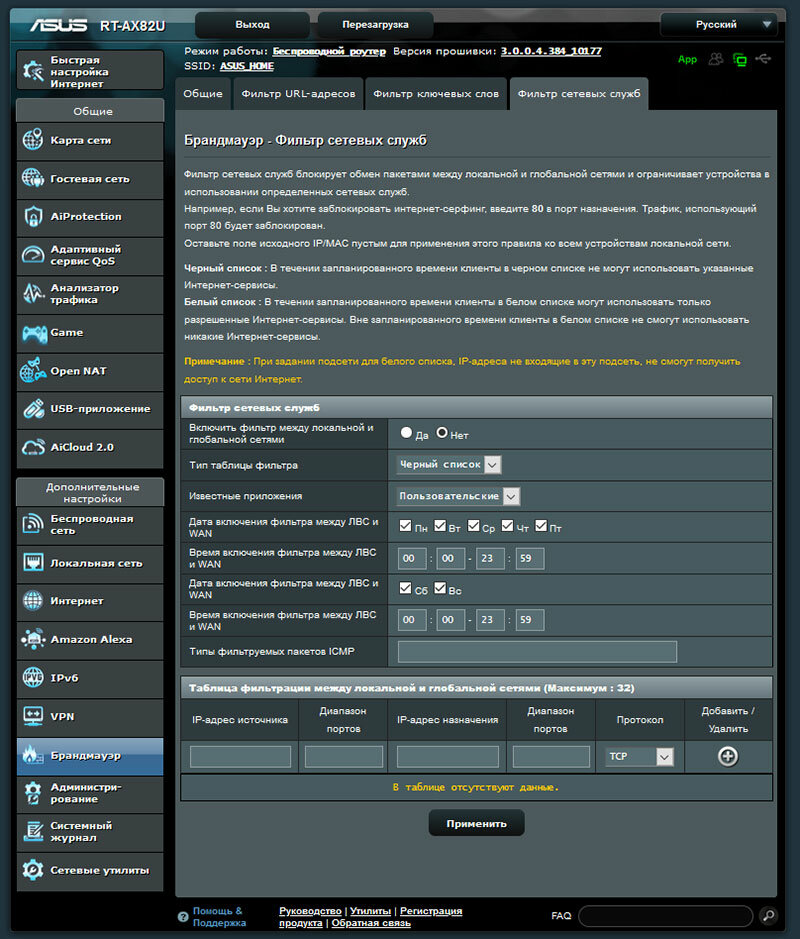Click the AiProtection shield icon
The height and width of the screenshot is (939, 800).
(x=33, y=216)
